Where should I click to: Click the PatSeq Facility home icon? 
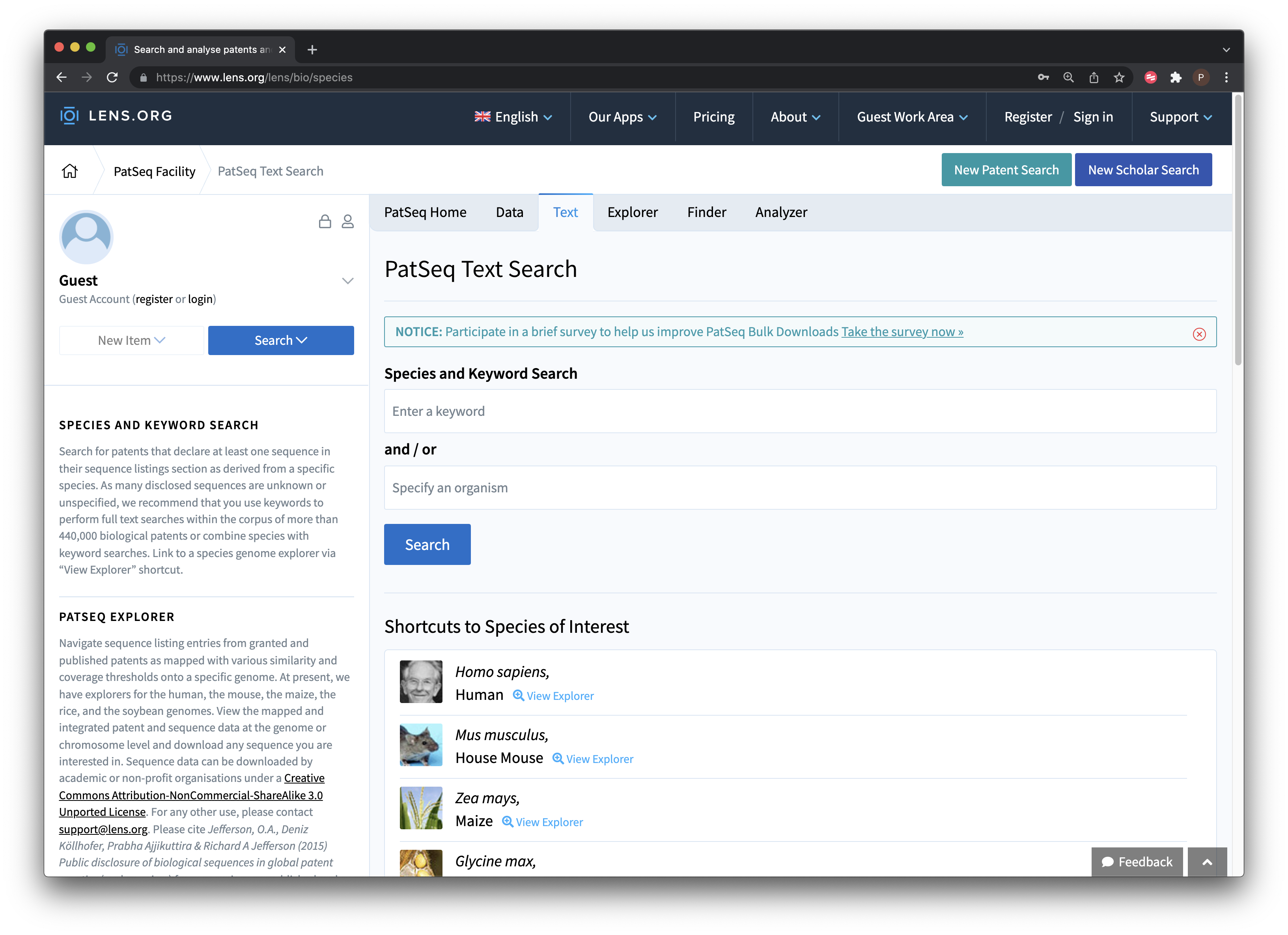pos(71,170)
